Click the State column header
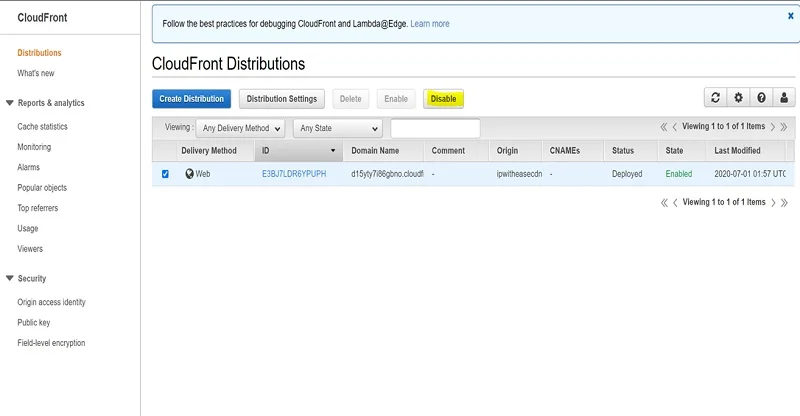 (674, 151)
